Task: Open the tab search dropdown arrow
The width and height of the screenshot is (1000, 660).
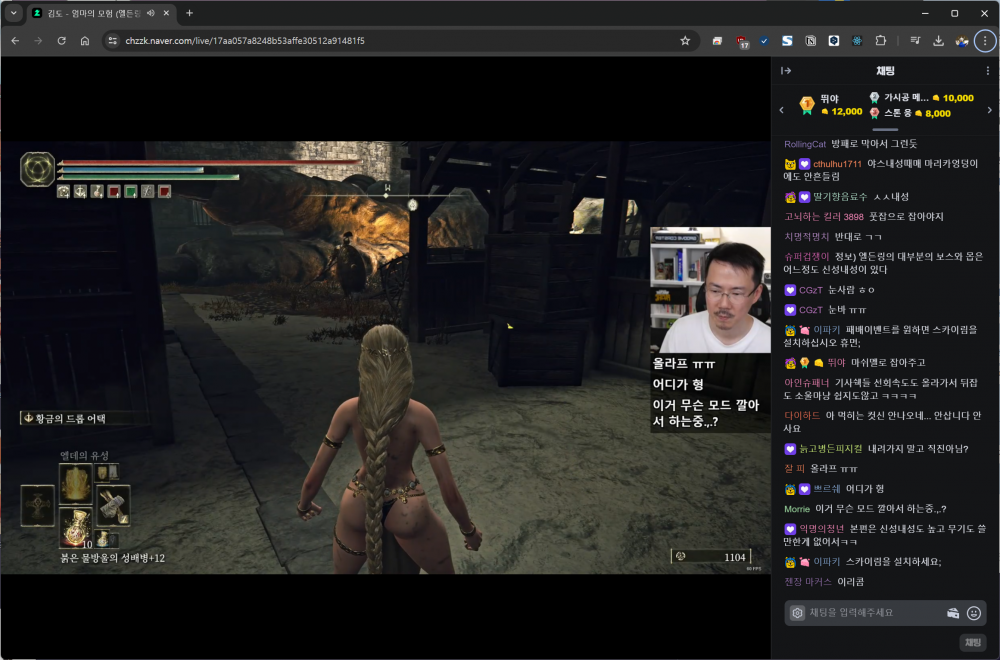Action: (x=13, y=13)
